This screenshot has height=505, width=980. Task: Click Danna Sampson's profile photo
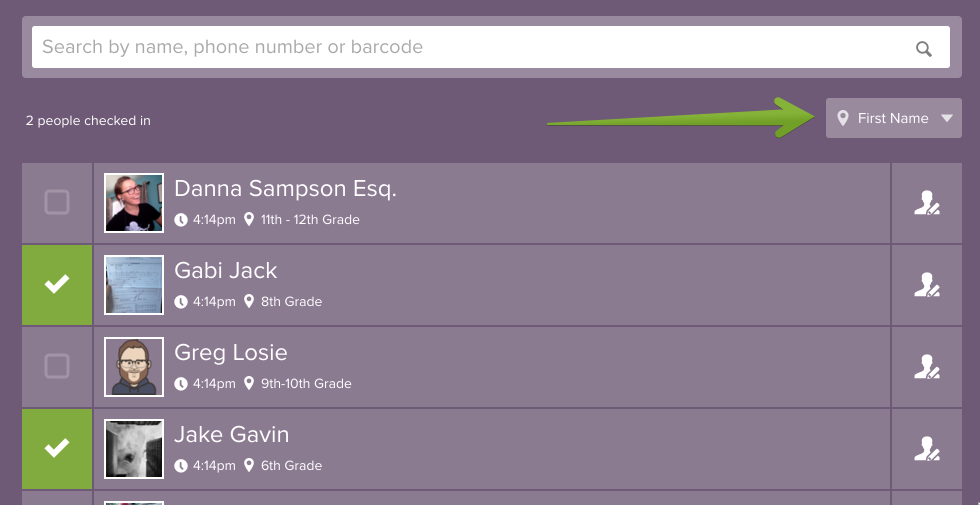134,203
